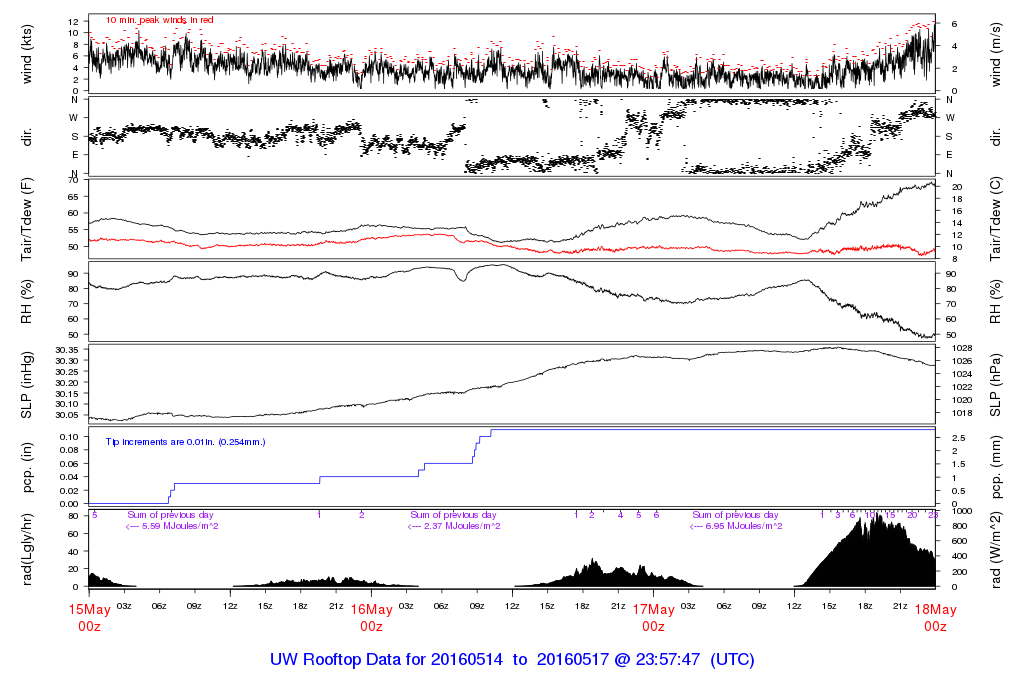Click the "0.06" precipitation tick value

(69, 464)
